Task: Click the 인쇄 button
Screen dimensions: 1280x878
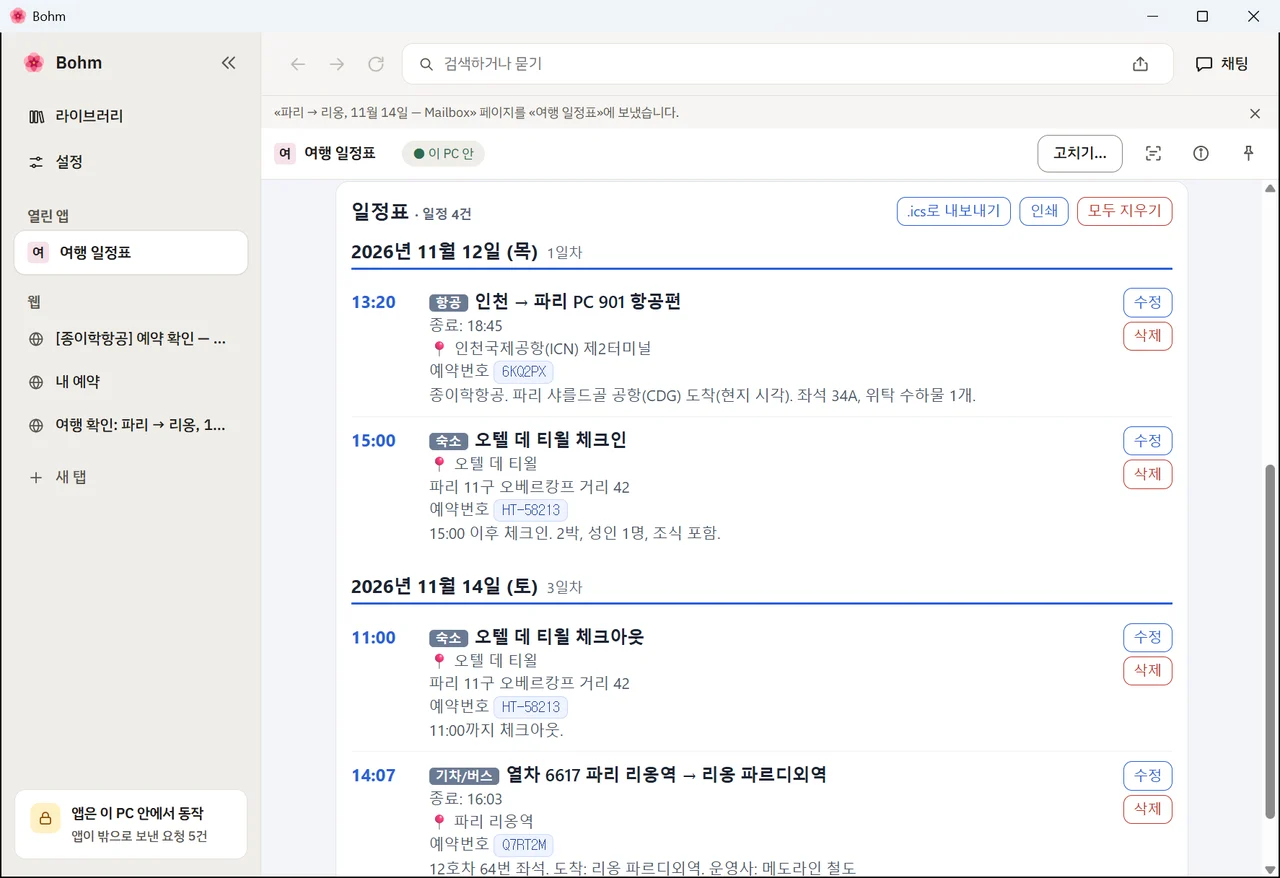Action: pyautogui.click(x=1044, y=211)
